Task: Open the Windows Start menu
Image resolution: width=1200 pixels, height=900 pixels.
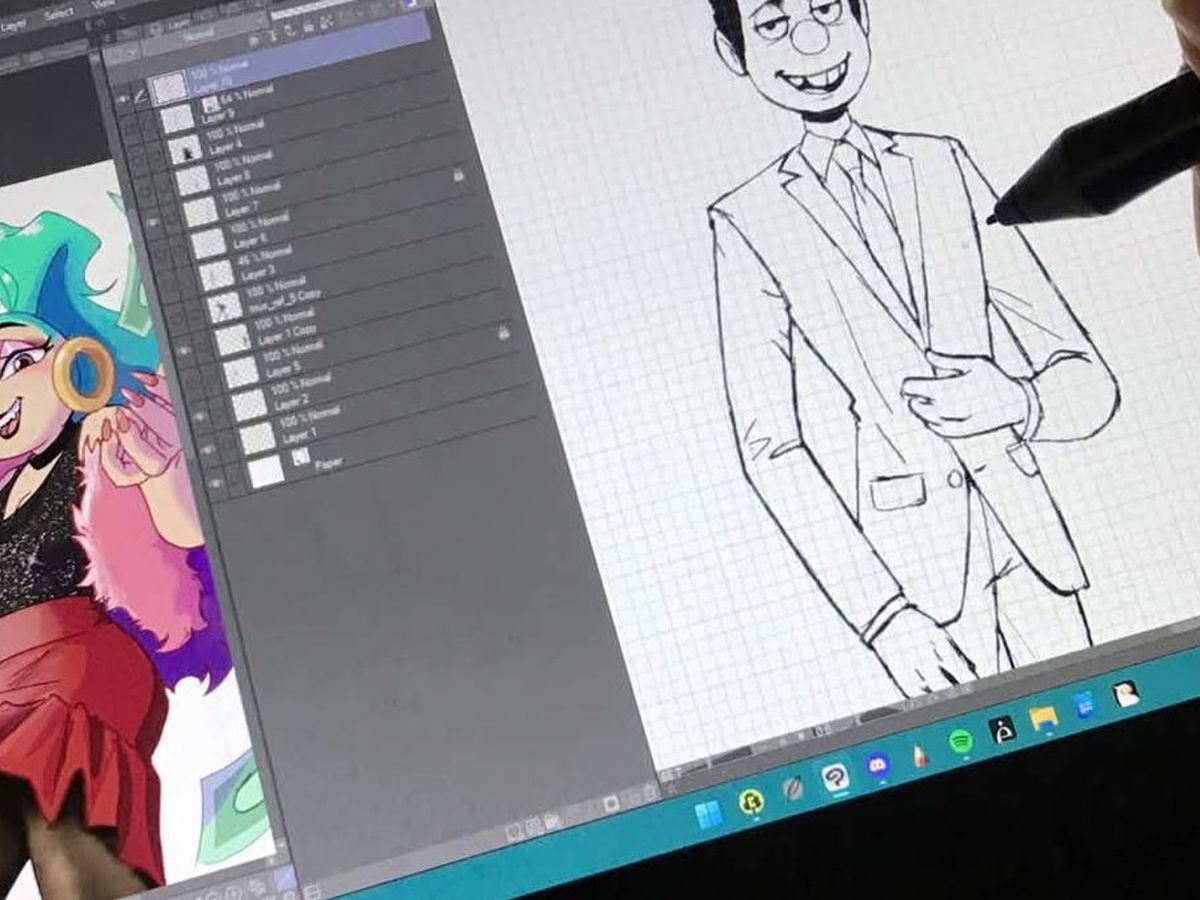Action: click(x=708, y=813)
